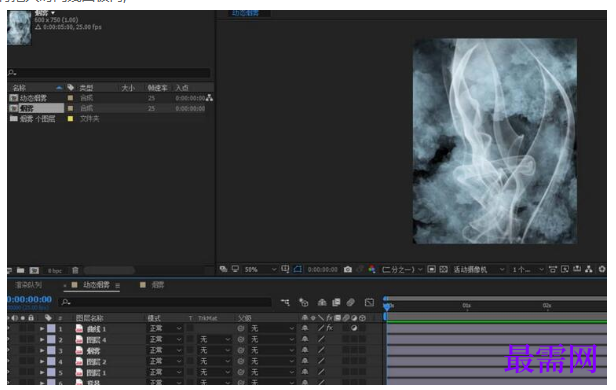Viewport: 616px width, 390px height.
Task: Click the reset exposure icon at the viewer bar's right end
Action: click(x=601, y=269)
